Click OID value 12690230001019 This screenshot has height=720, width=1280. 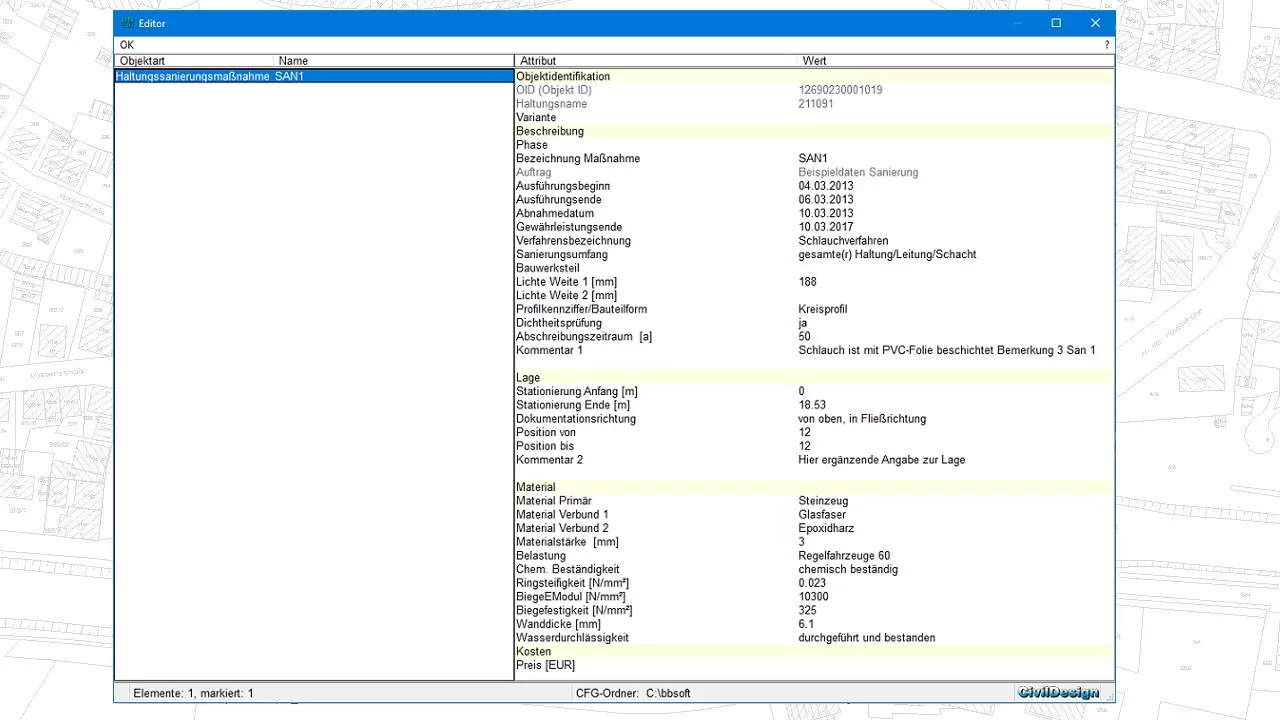[x=840, y=90]
